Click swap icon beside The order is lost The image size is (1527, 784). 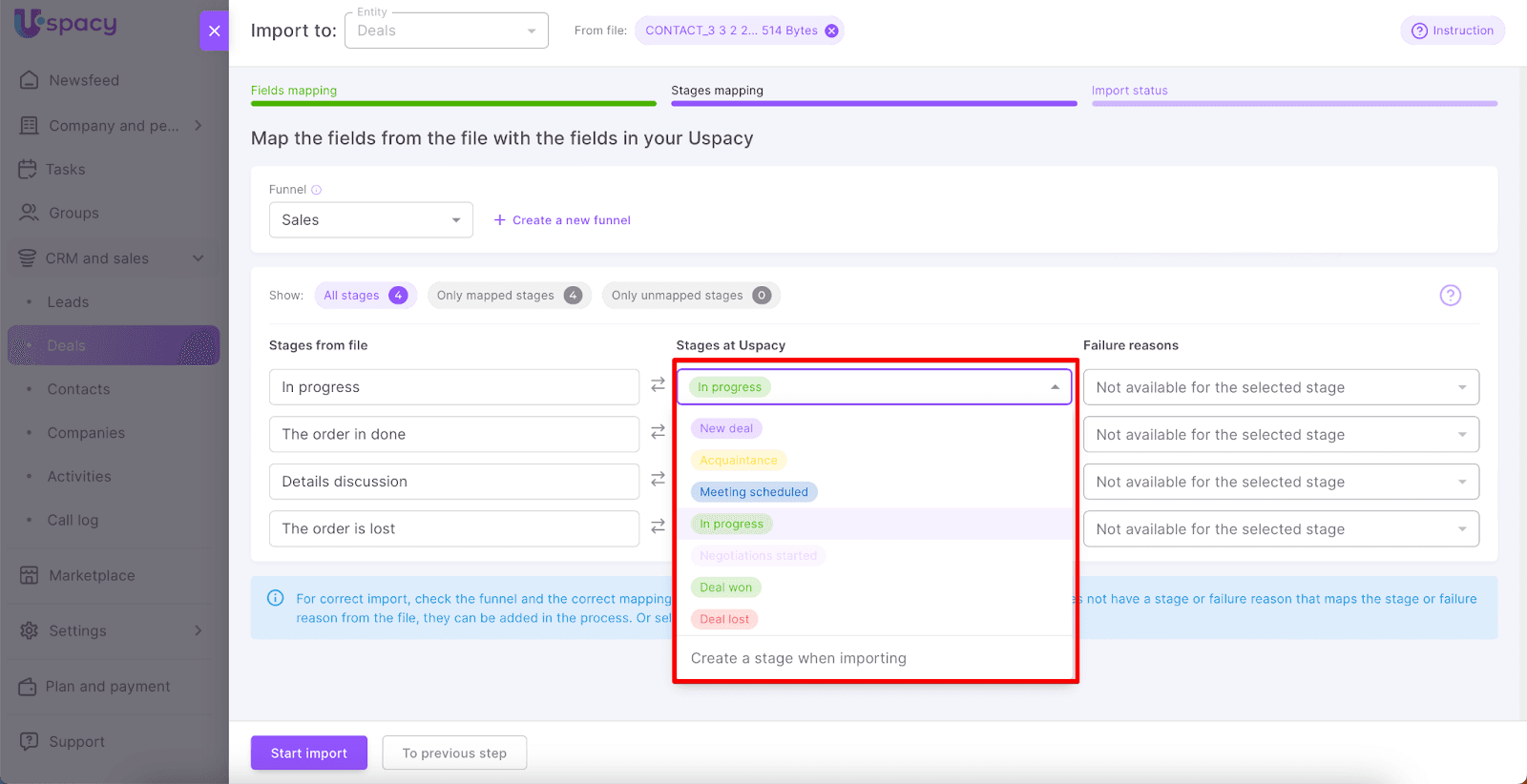tap(658, 526)
